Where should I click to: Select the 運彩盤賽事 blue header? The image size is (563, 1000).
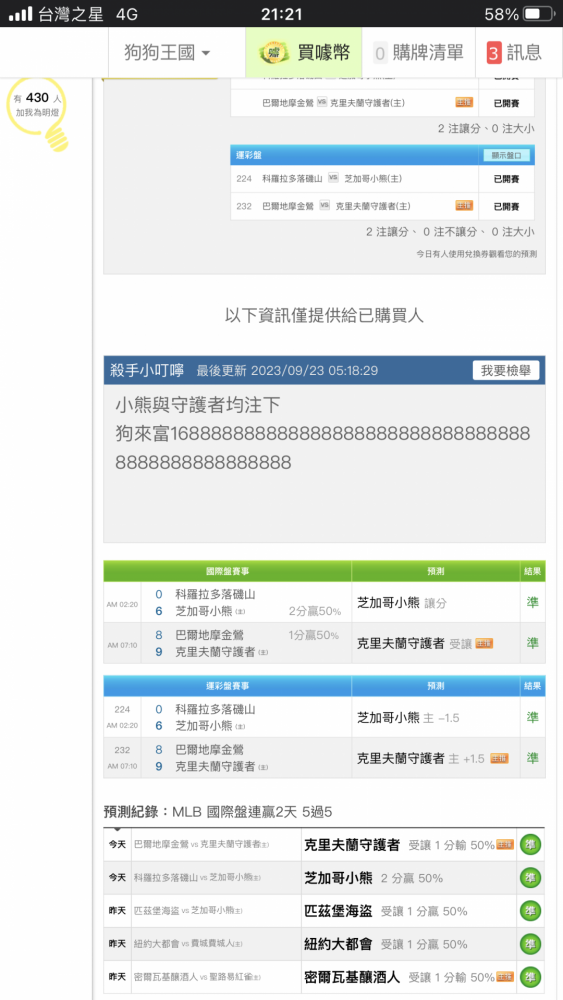click(228, 686)
